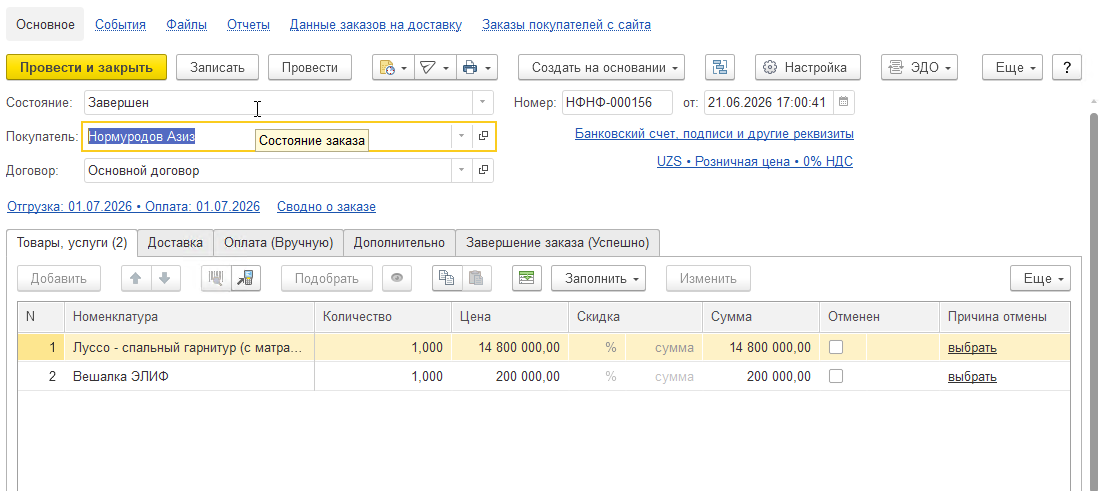Click the copy rows icon
Screen dimensions: 1101x491
(447, 278)
